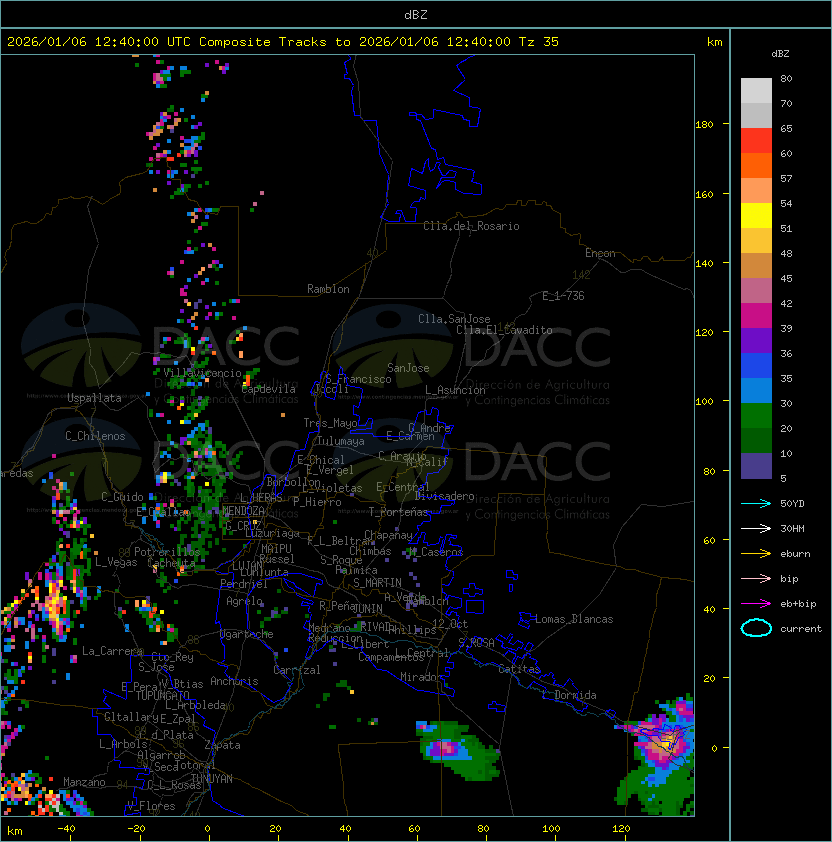
Task: Click the -20 tick on horizontal axis
Action: (136, 829)
